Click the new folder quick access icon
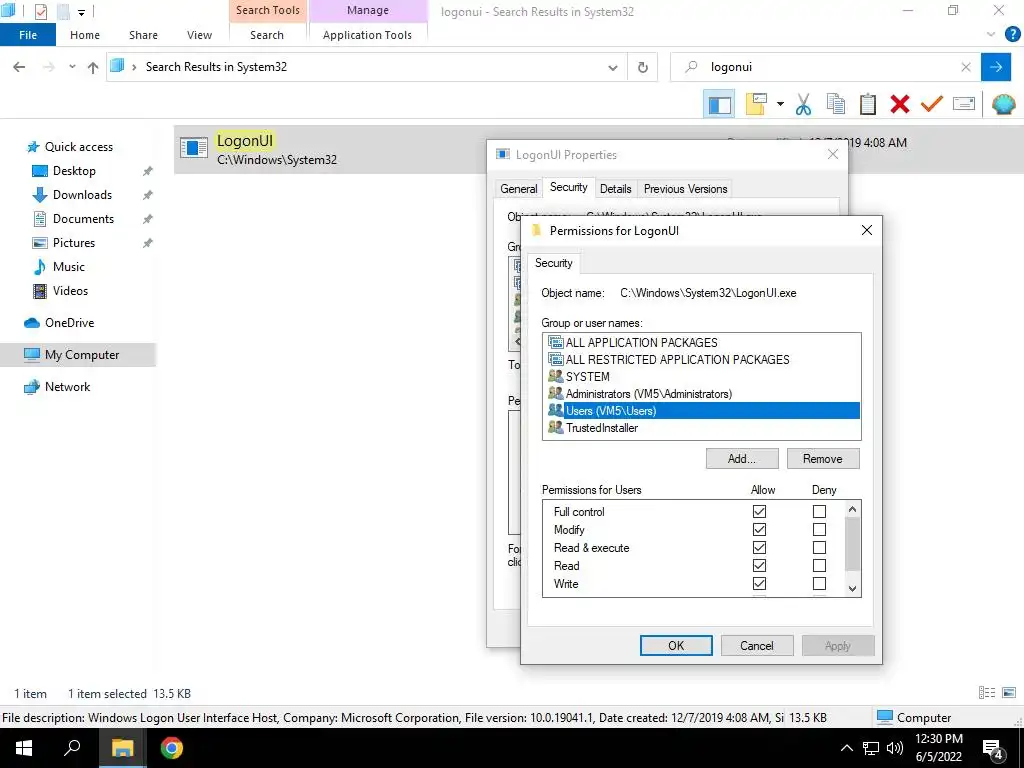The image size is (1024, 768). (63, 12)
